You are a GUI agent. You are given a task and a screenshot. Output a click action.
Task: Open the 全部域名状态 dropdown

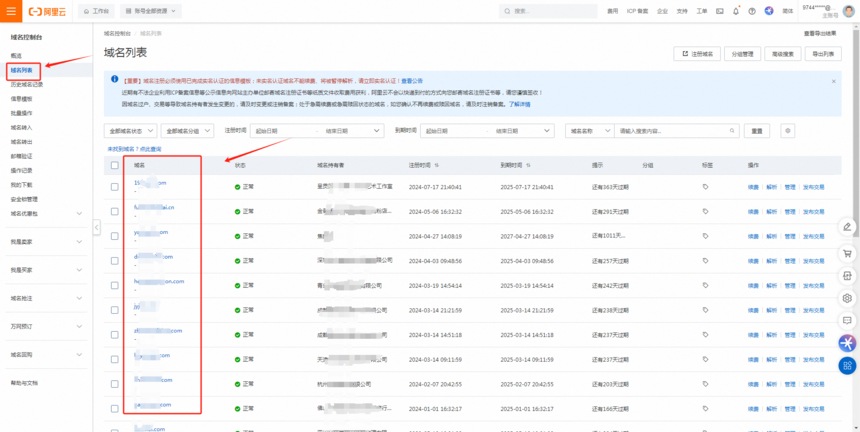click(129, 131)
